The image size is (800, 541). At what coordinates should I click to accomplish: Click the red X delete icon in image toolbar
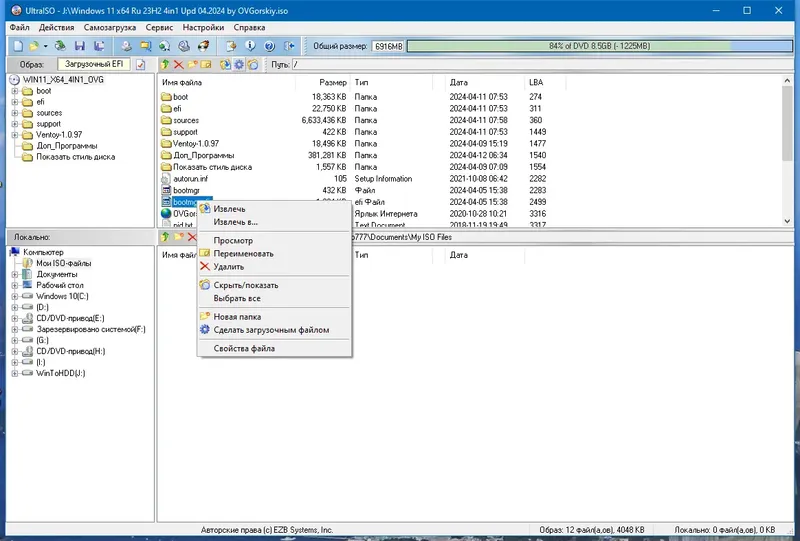point(179,65)
